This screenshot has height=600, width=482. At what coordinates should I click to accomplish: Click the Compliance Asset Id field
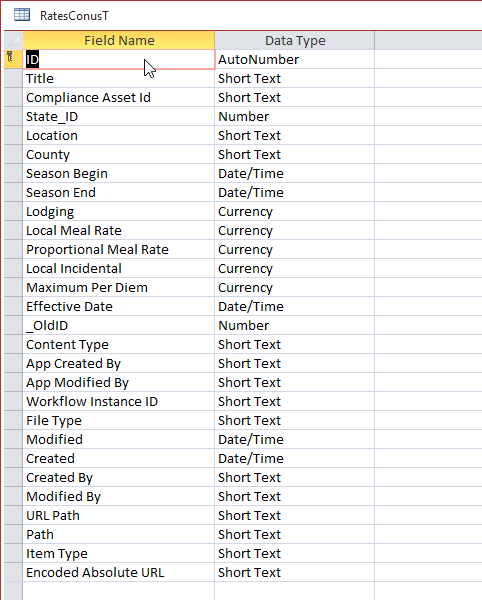pyautogui.click(x=119, y=97)
